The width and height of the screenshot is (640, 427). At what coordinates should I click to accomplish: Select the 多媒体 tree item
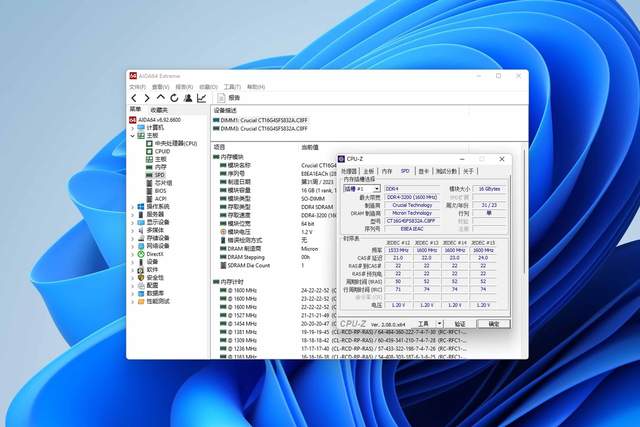pos(155,230)
